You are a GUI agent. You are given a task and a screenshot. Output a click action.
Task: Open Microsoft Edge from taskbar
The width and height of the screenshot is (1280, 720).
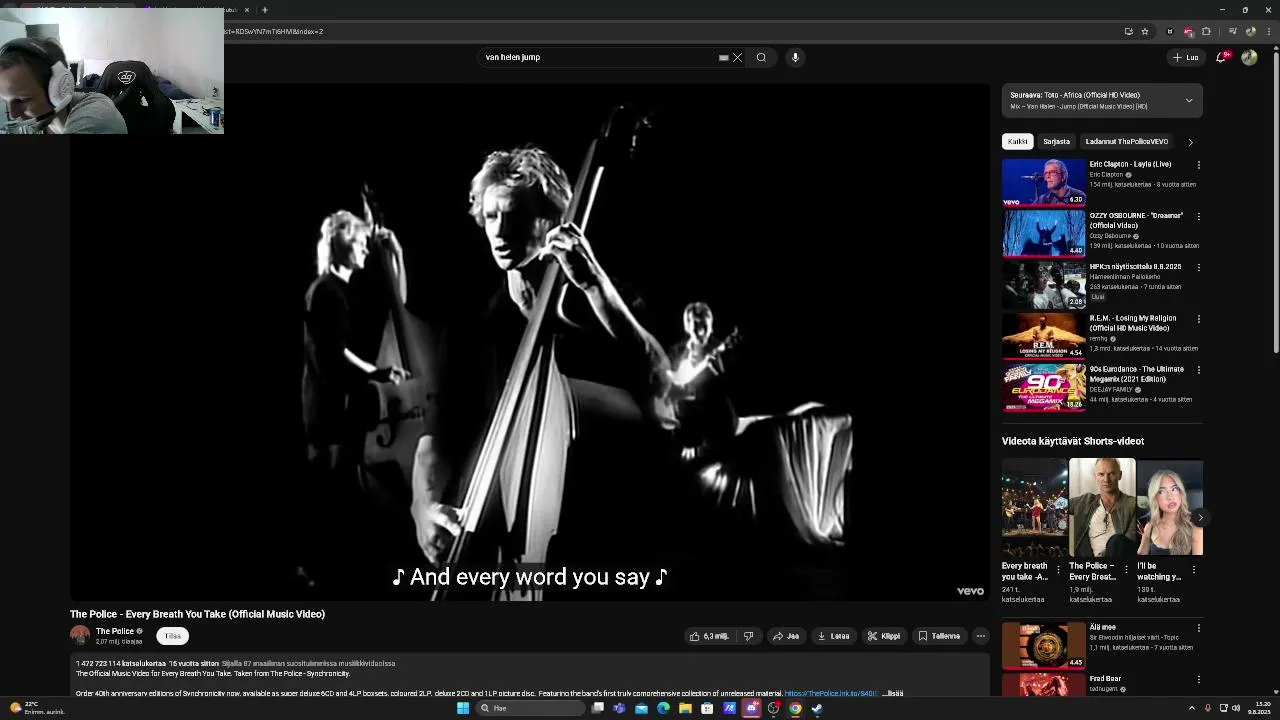663,708
